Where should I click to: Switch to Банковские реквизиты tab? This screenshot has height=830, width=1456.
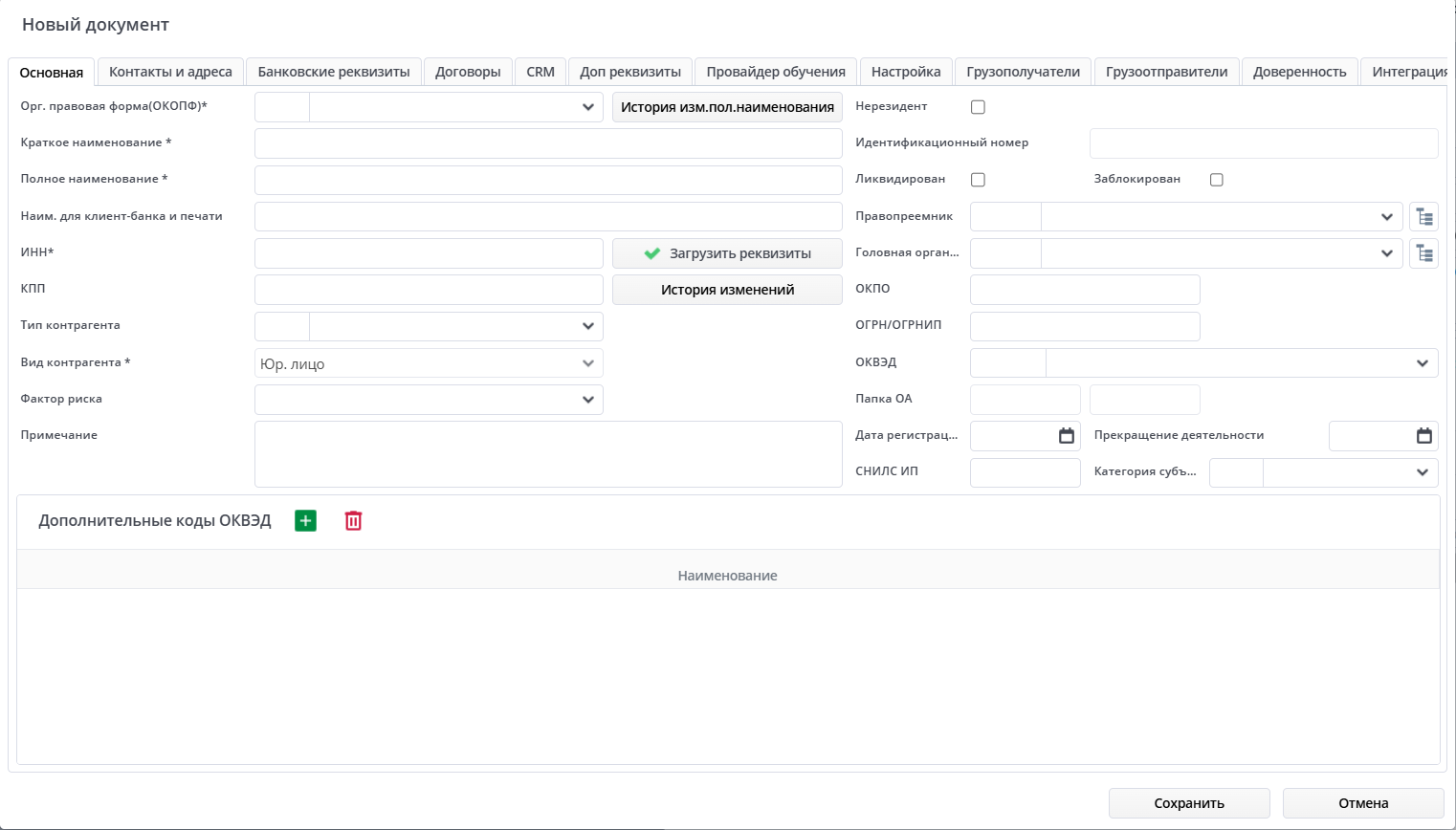334,72
